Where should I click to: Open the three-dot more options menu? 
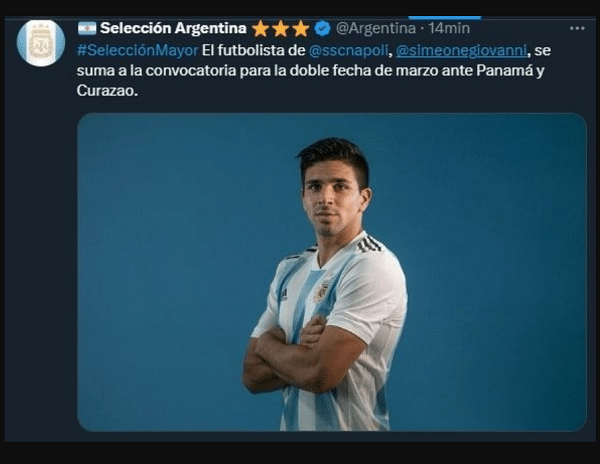coord(577,28)
